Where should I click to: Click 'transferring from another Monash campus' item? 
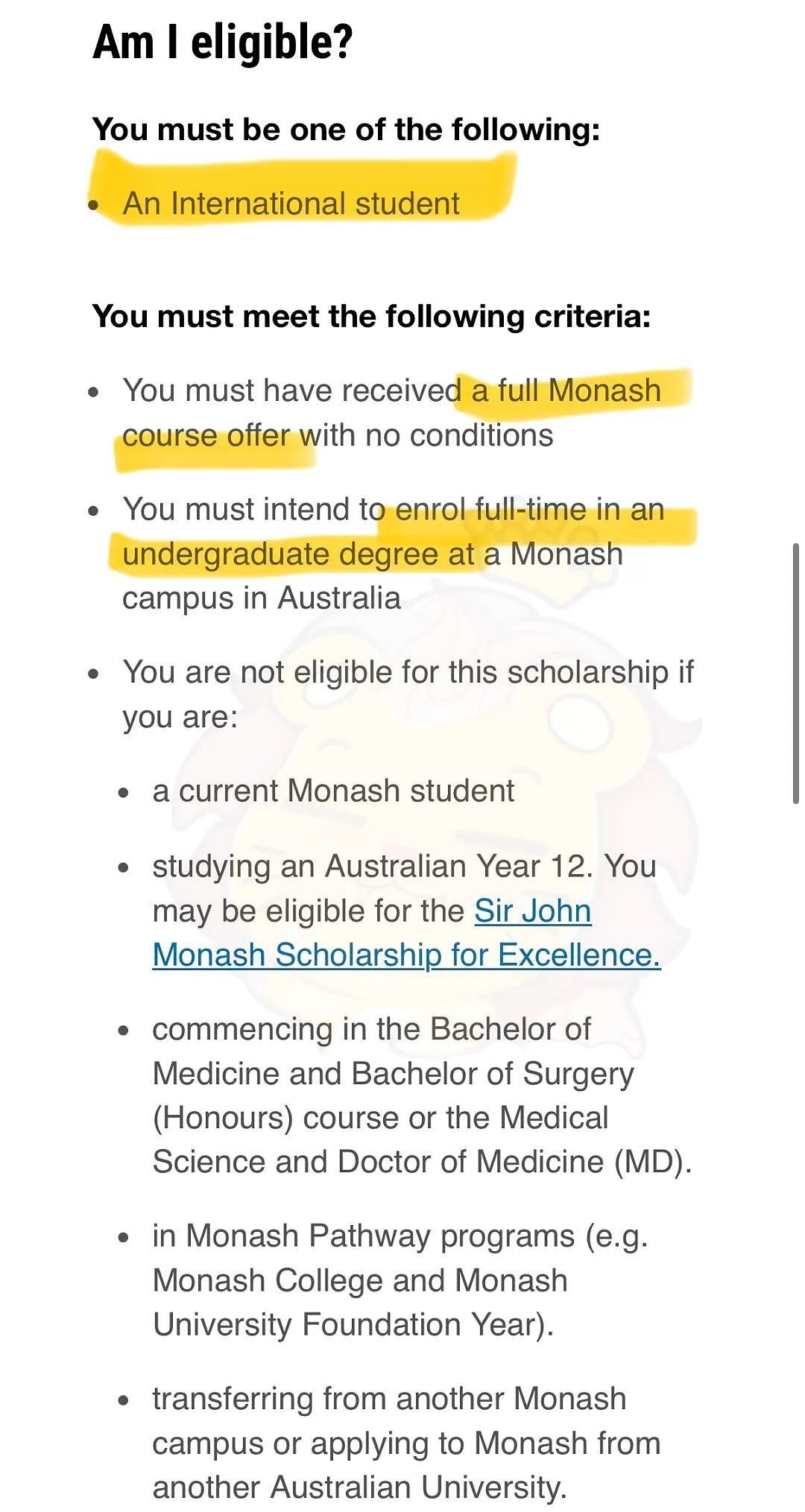[x=406, y=1443]
